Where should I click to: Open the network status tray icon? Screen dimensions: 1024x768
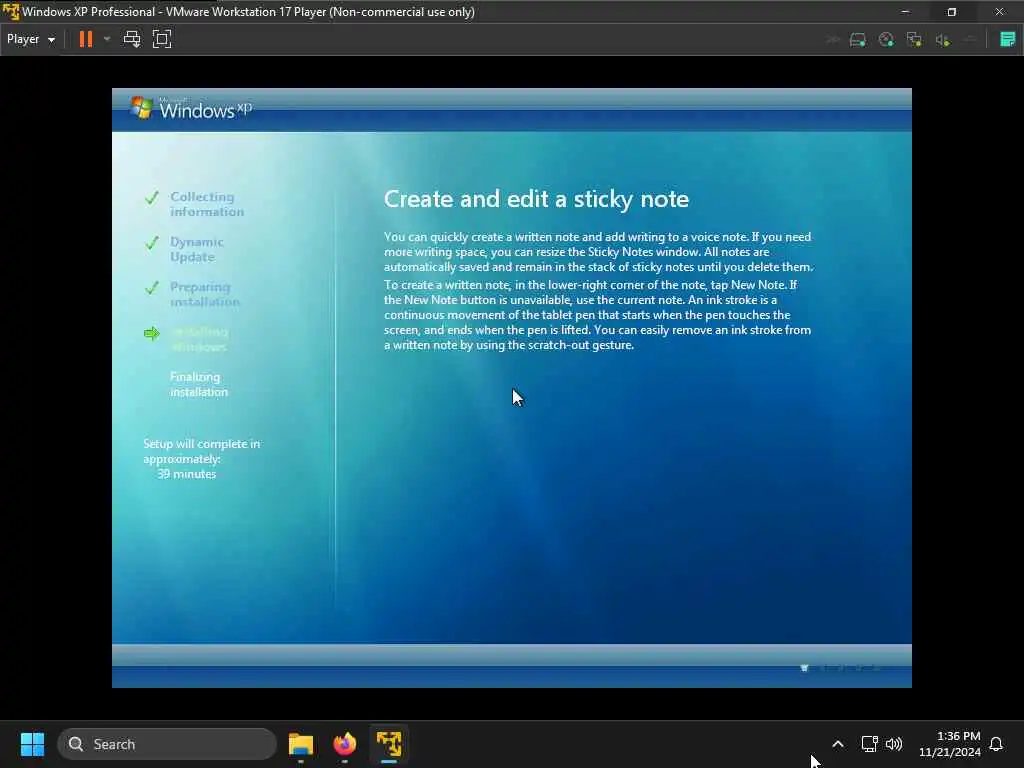[x=869, y=744]
